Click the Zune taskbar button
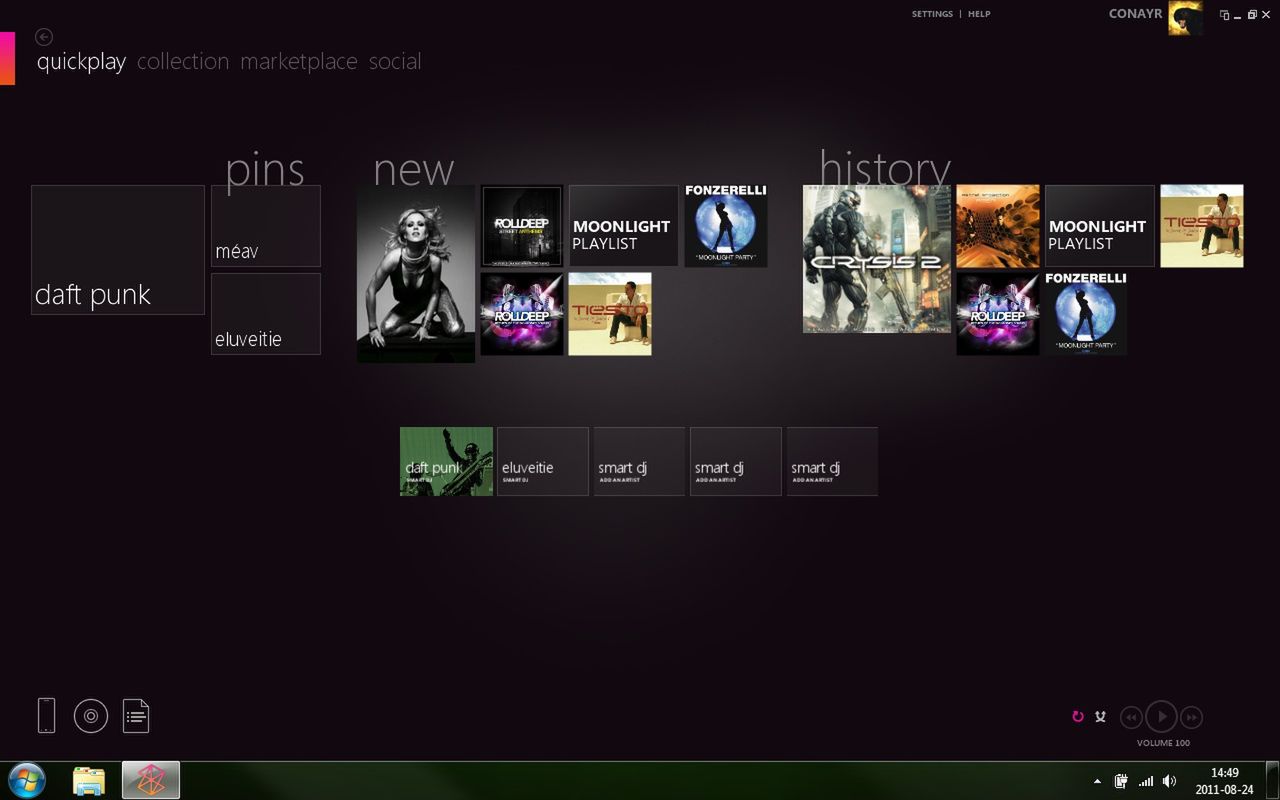Screen dimensions: 1280x800 [151, 781]
